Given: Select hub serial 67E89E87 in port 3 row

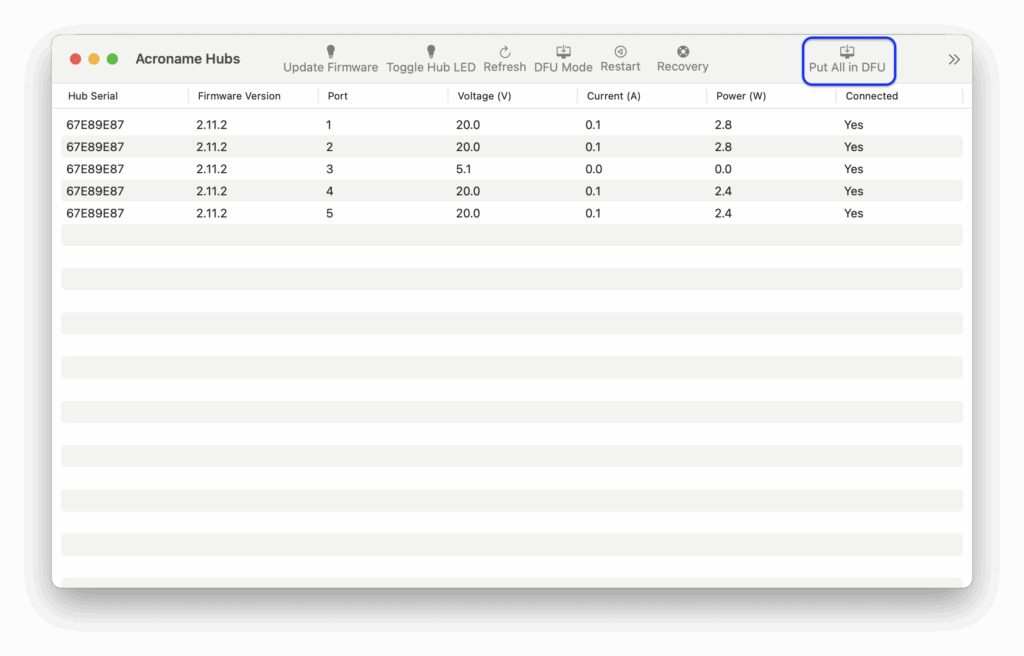Looking at the screenshot, I should (95, 169).
